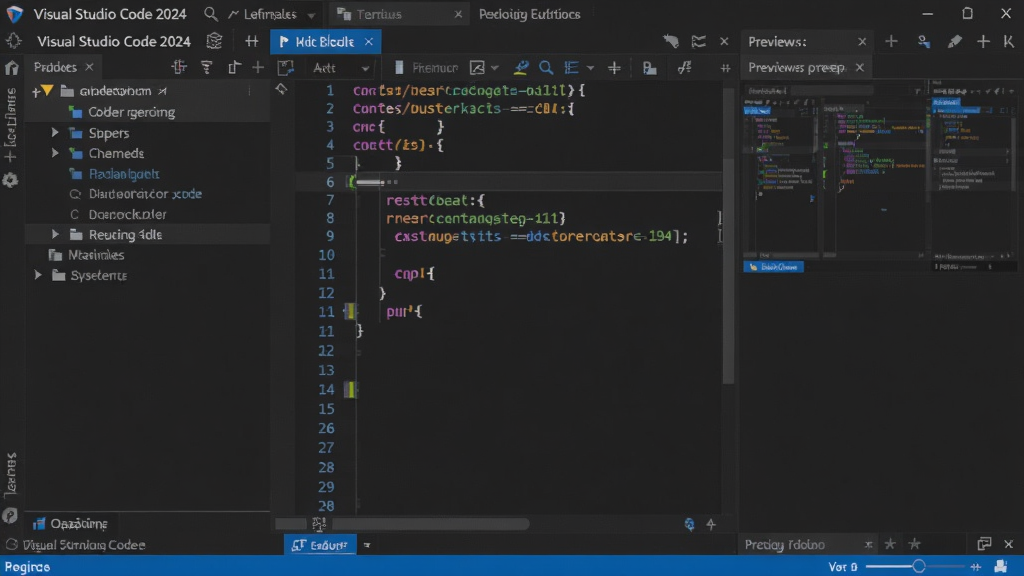Click the plus icon in editor toolbar
The width and height of the screenshot is (1024, 576).
coord(614,67)
